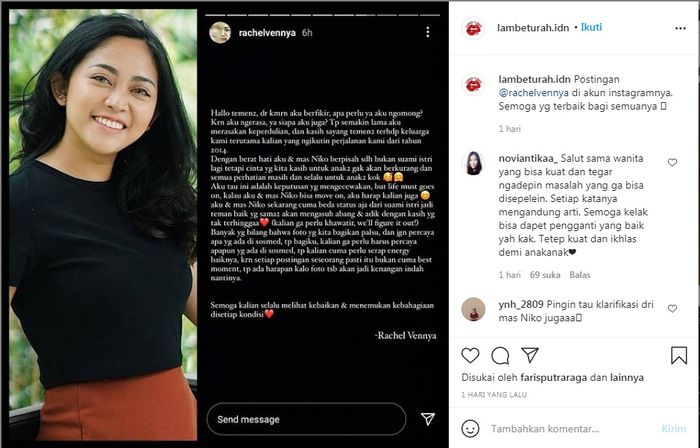Open the emoji picker smiley icon
Screen dimensions: 700x448
point(470,428)
